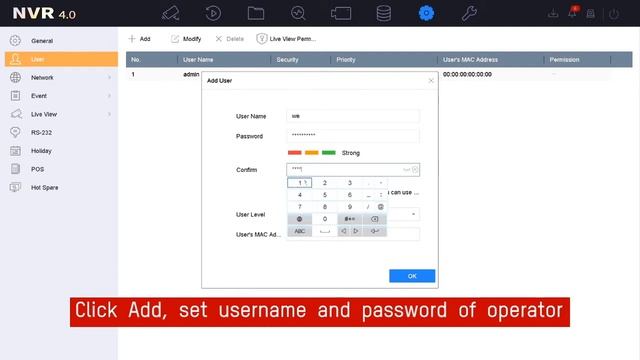The height and width of the screenshot is (360, 640).
Task: Tap key 0 on the on-screen keypad
Action: click(325, 219)
